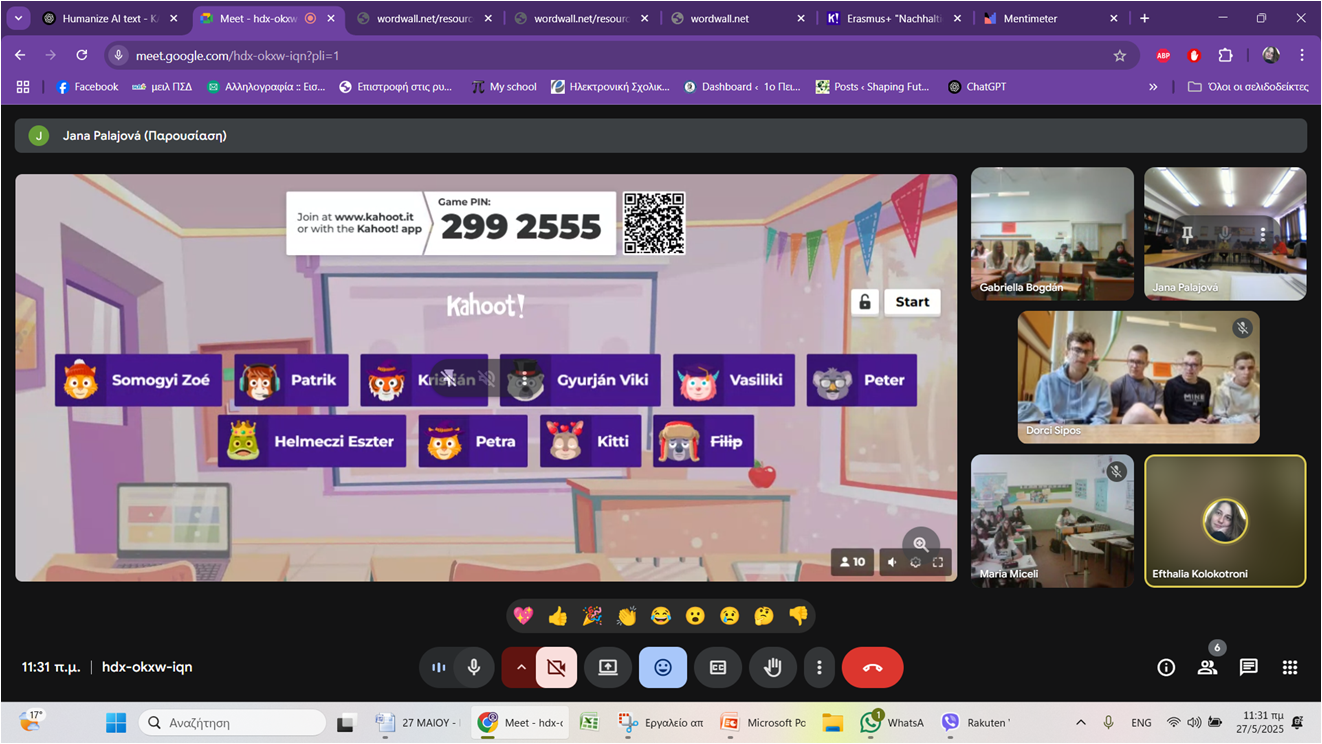
Task: Click the Kahoot QR code
Action: click(654, 223)
